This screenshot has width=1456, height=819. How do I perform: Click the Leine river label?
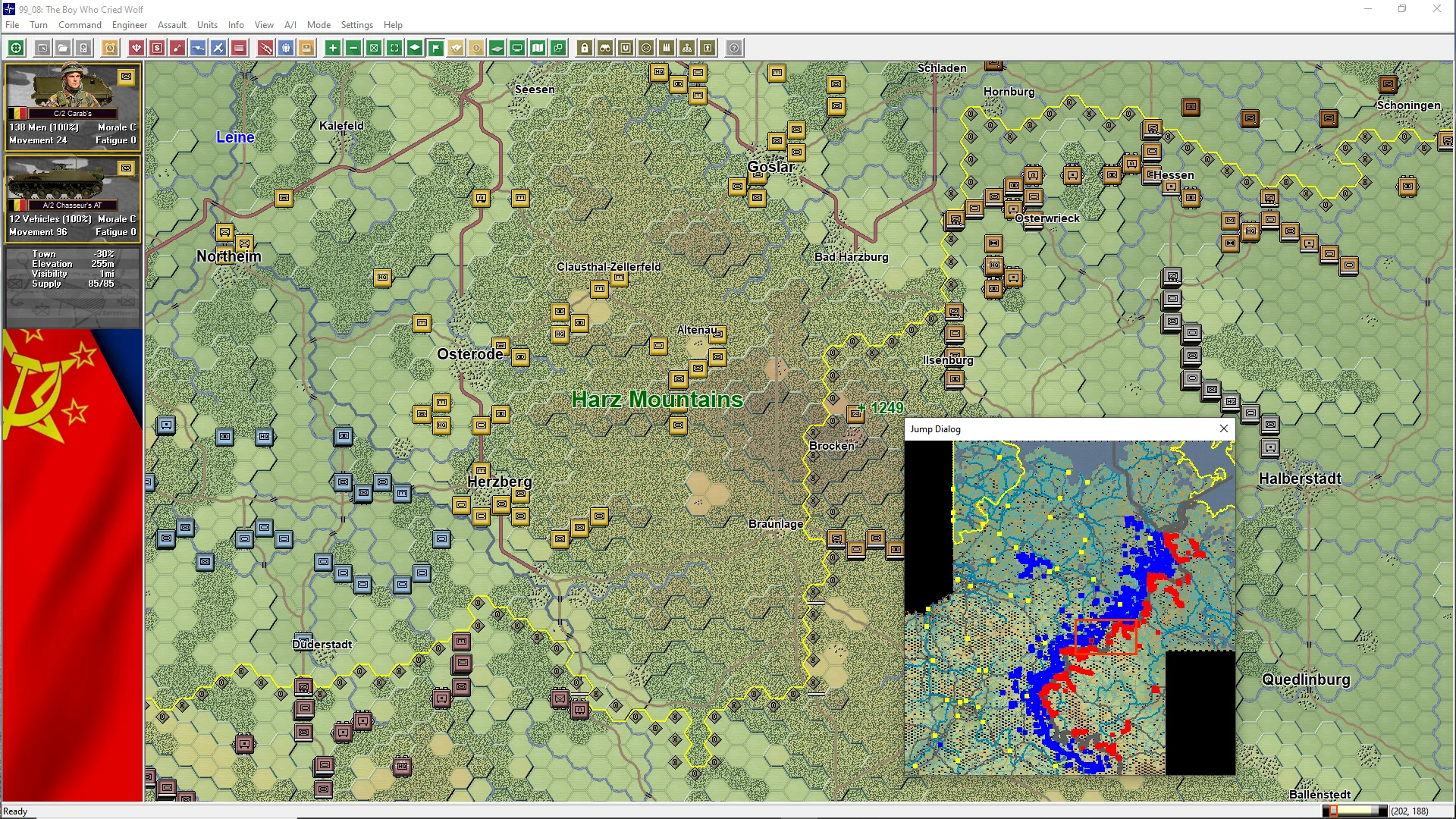235,137
